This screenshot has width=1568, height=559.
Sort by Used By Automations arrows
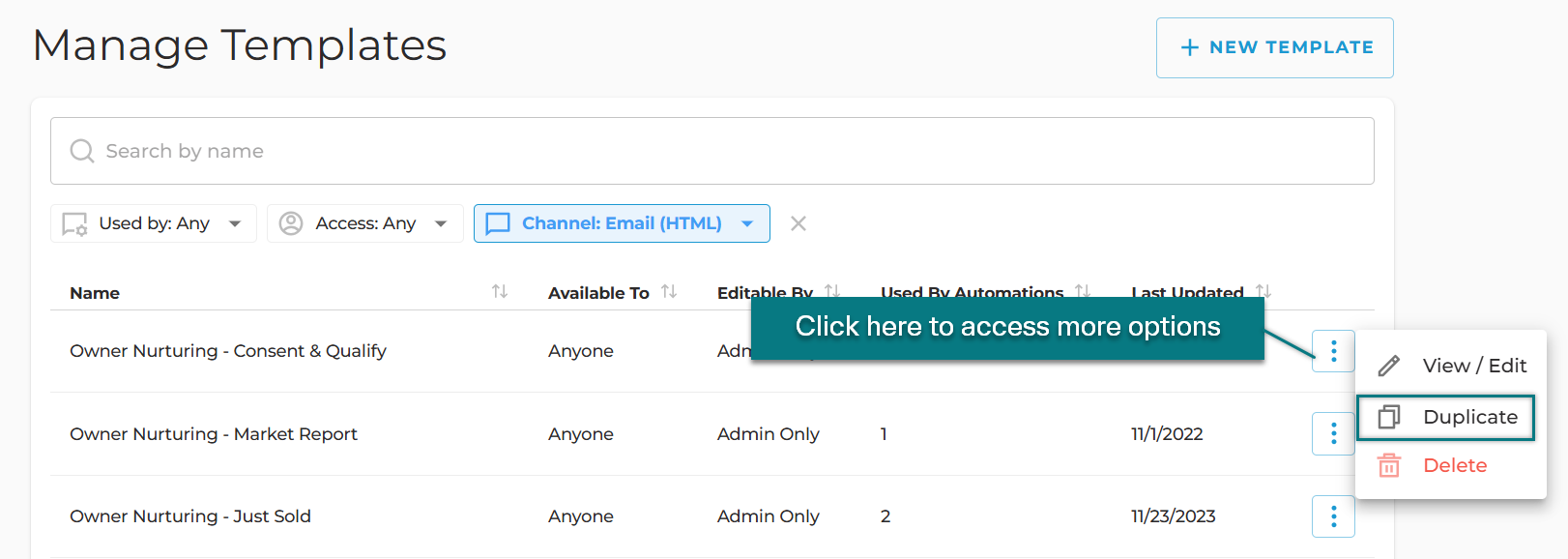(x=1083, y=291)
